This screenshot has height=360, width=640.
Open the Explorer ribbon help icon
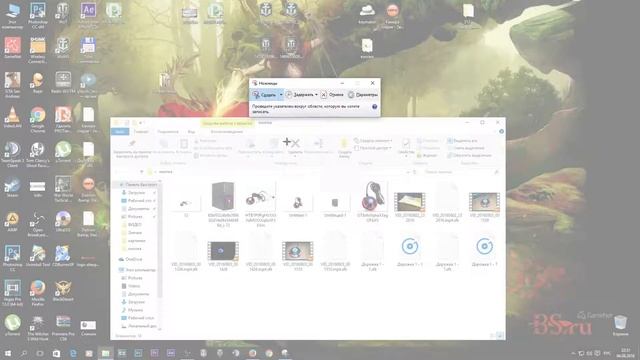(x=501, y=131)
